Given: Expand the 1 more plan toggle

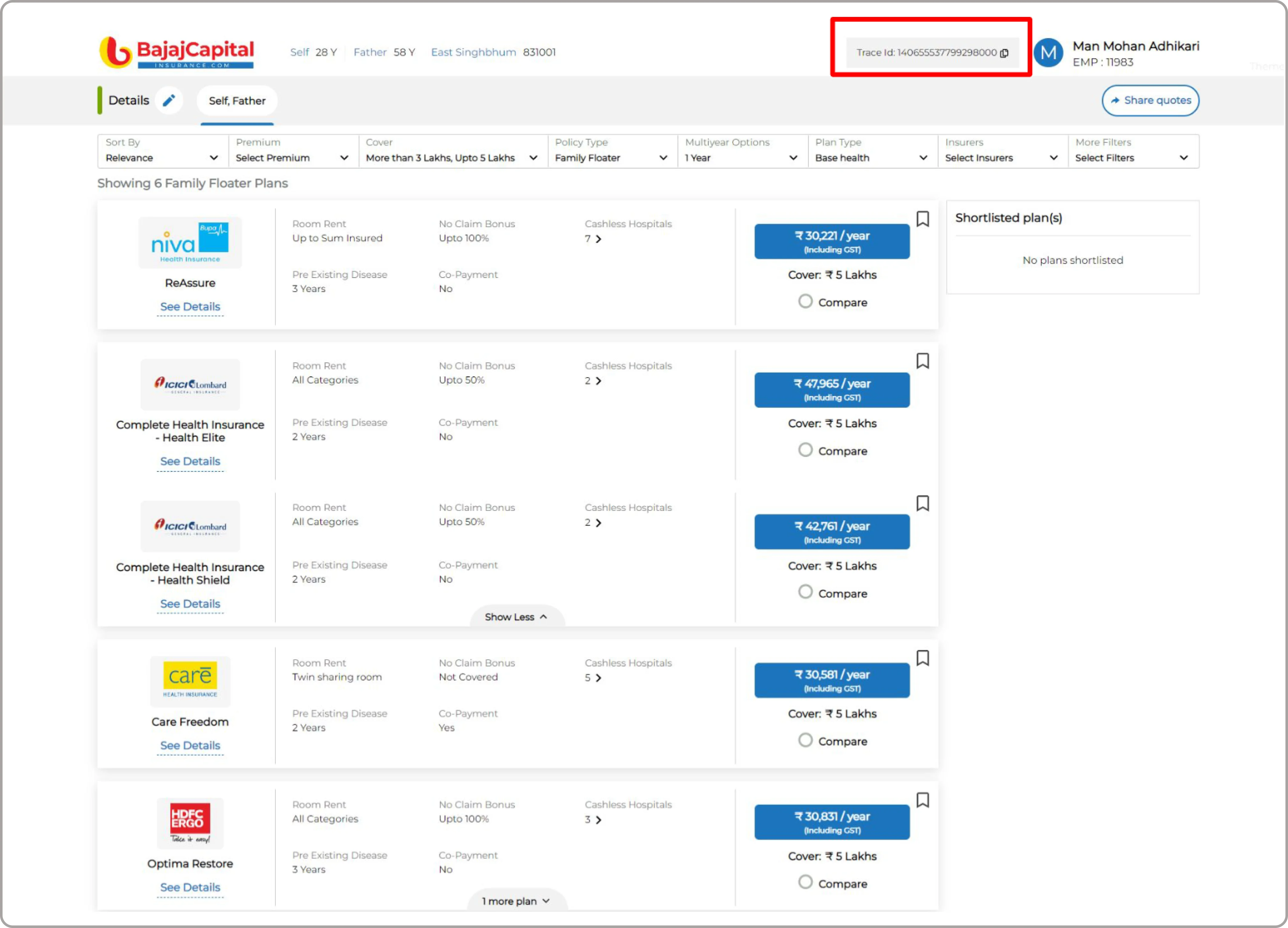Looking at the screenshot, I should coord(517,901).
